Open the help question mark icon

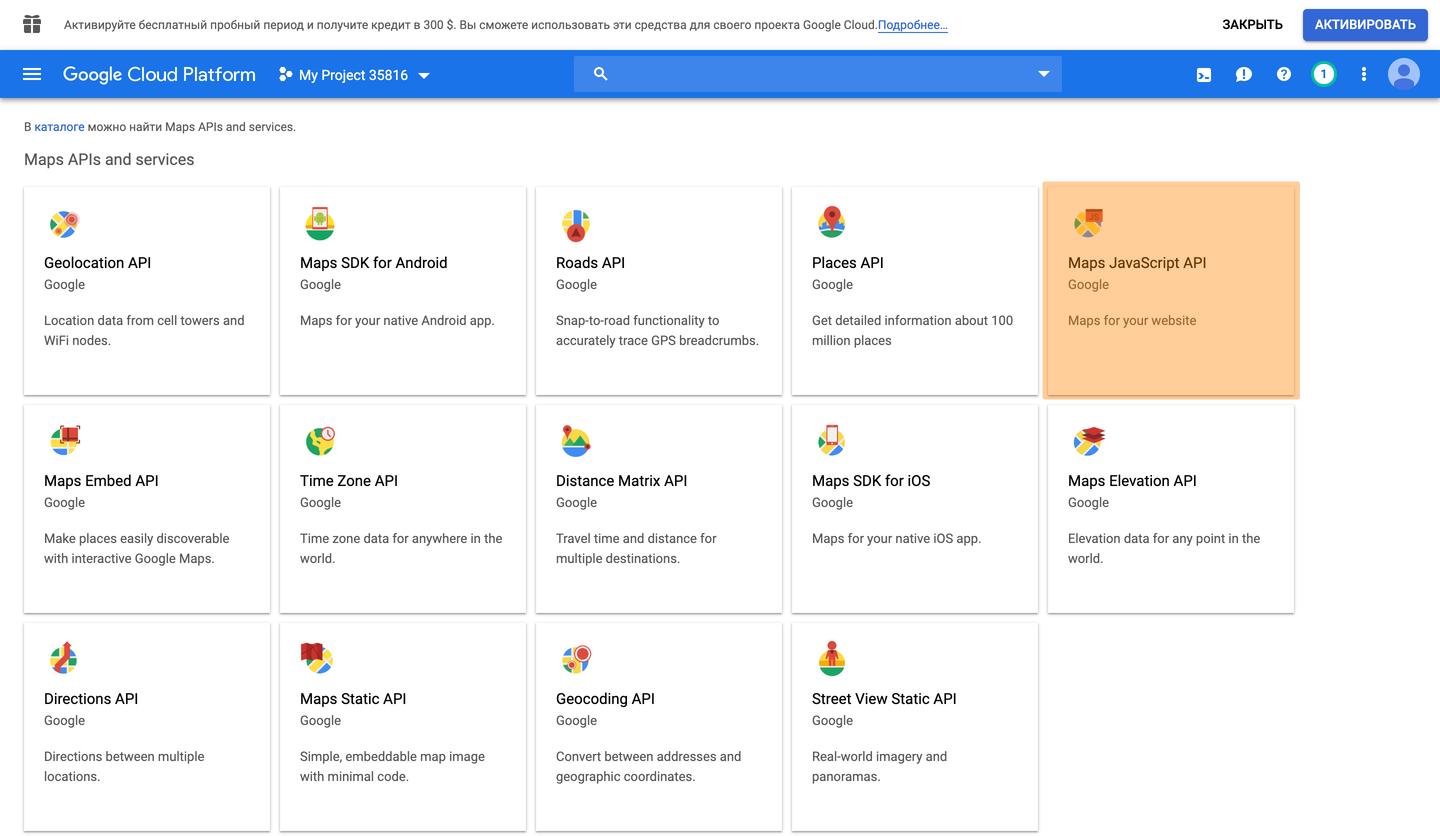[1284, 74]
